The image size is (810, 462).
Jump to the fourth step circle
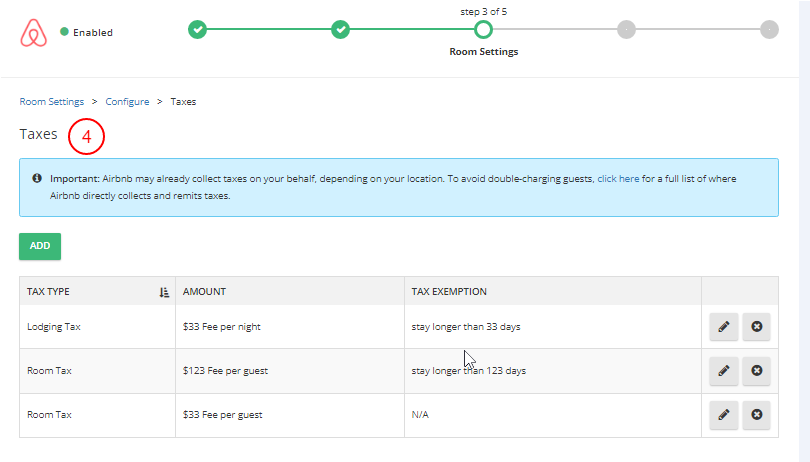[x=626, y=29]
